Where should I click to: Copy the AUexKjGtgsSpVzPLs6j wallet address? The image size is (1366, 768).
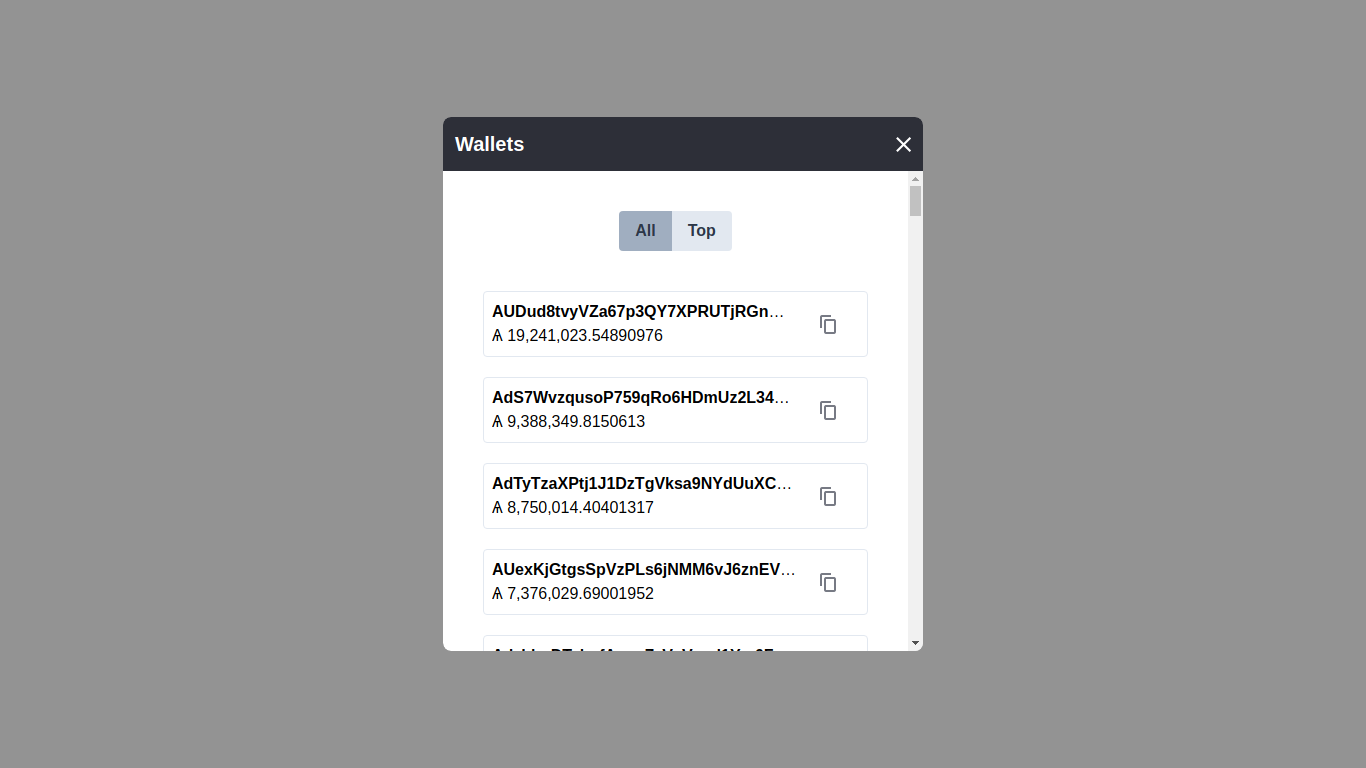828,582
